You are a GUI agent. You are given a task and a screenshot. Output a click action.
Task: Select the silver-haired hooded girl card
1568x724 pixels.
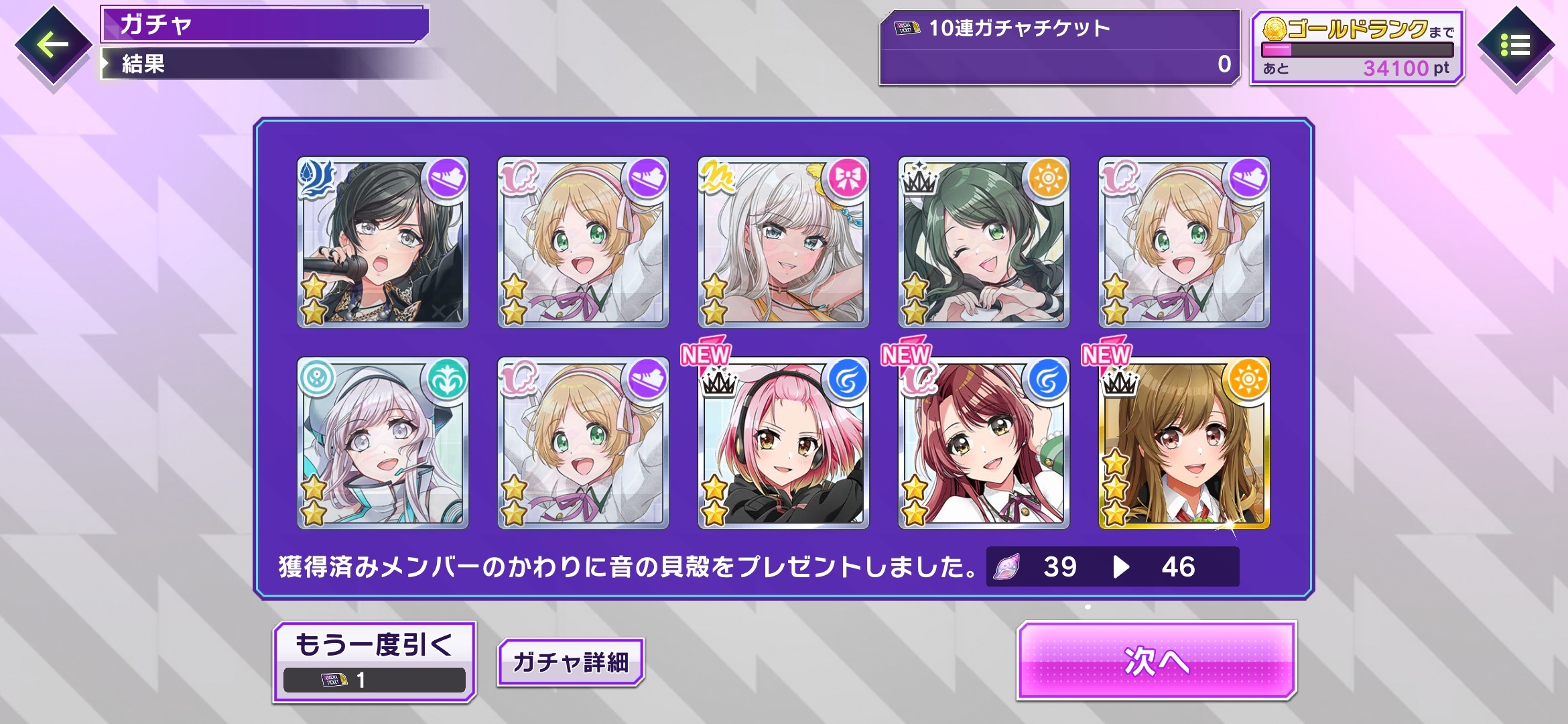point(383,443)
